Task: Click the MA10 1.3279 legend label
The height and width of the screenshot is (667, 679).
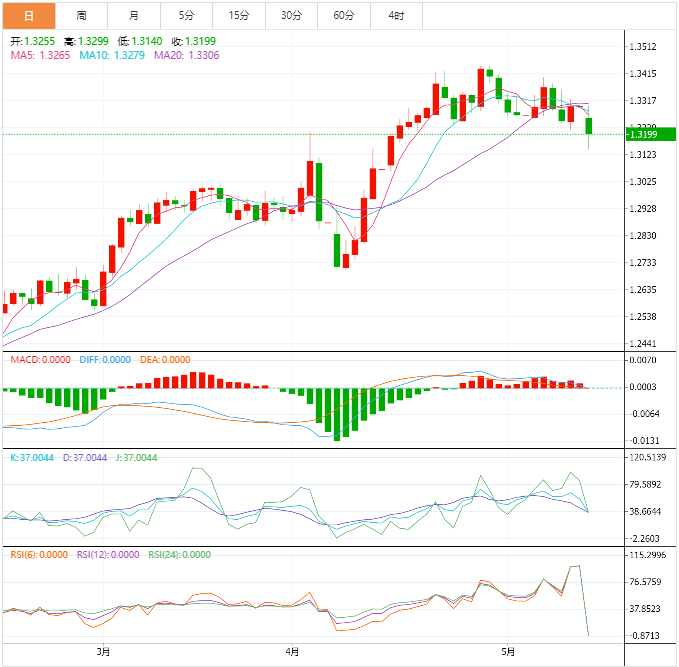Action: [x=112, y=55]
